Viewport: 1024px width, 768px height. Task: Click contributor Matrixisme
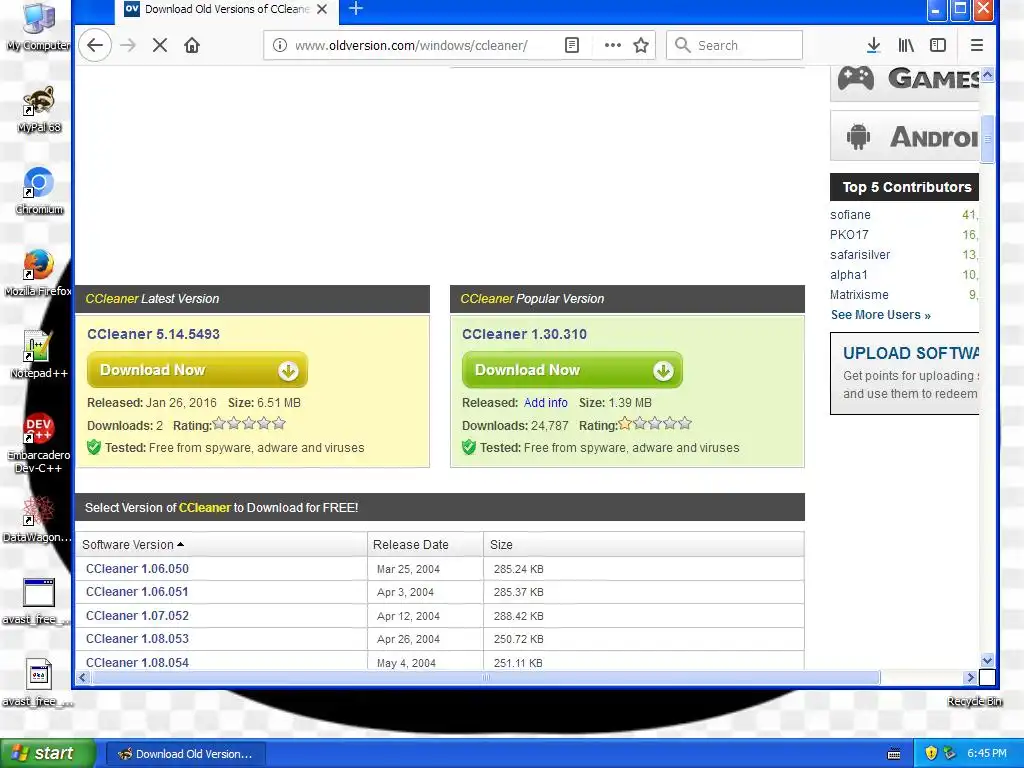tap(859, 295)
